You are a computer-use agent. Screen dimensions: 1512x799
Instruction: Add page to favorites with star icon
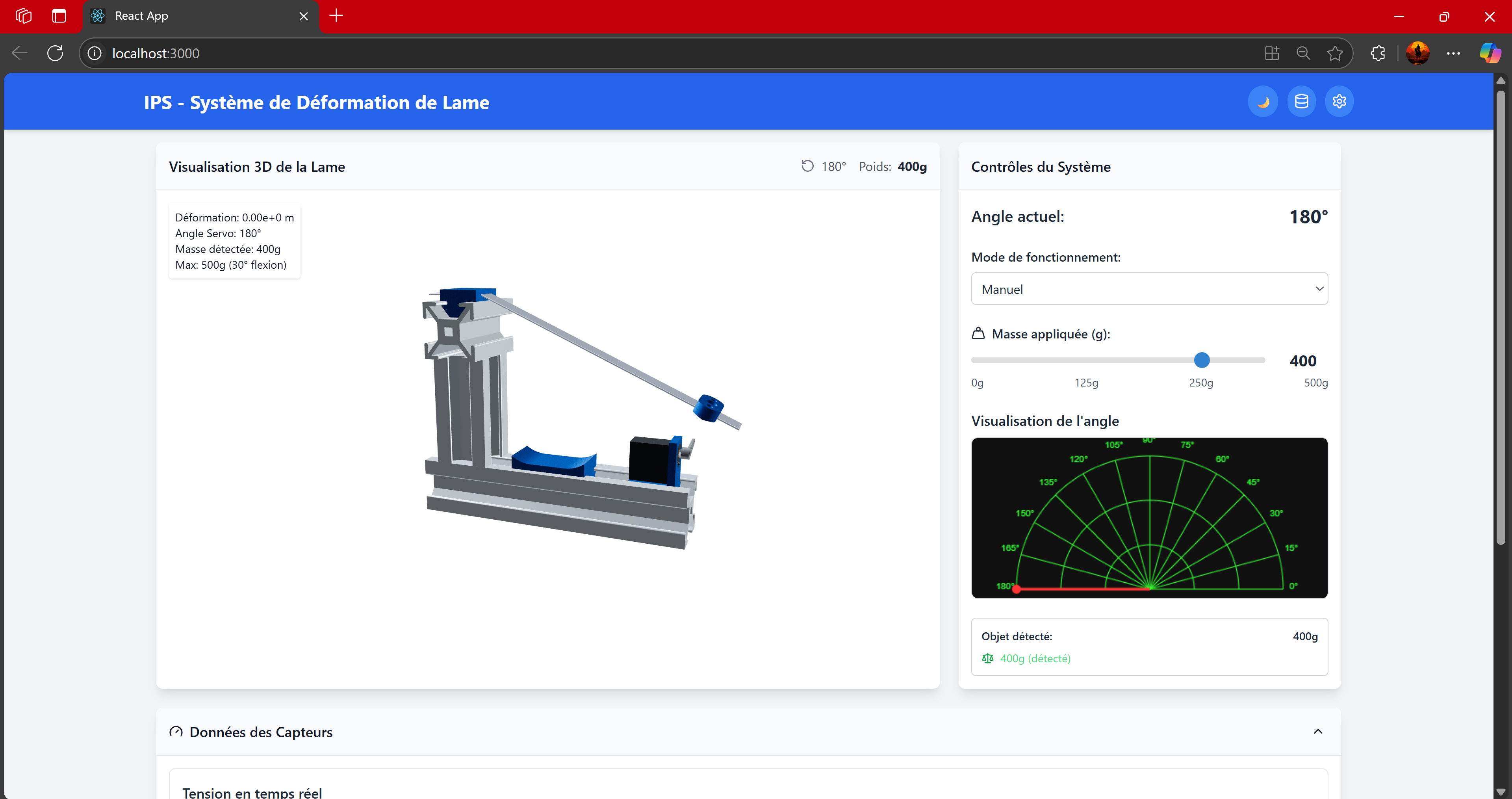click(1335, 54)
